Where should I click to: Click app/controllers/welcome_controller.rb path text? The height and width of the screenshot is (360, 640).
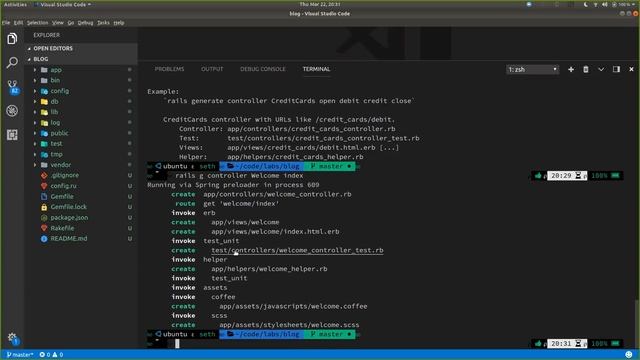coord(277,194)
